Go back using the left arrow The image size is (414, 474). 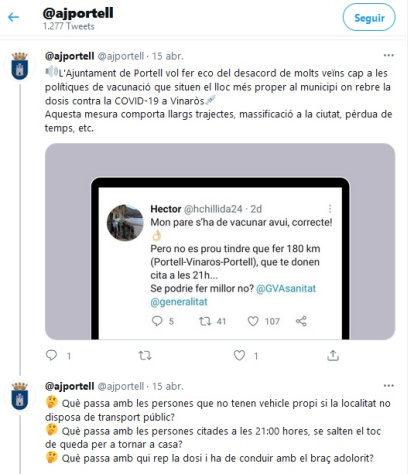[13, 17]
